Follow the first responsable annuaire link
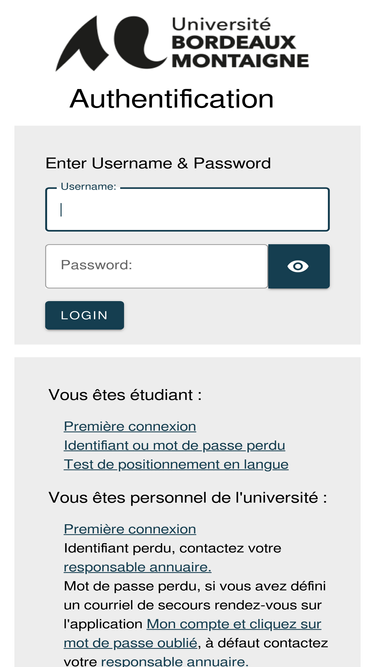The width and height of the screenshot is (375, 667). point(137,567)
